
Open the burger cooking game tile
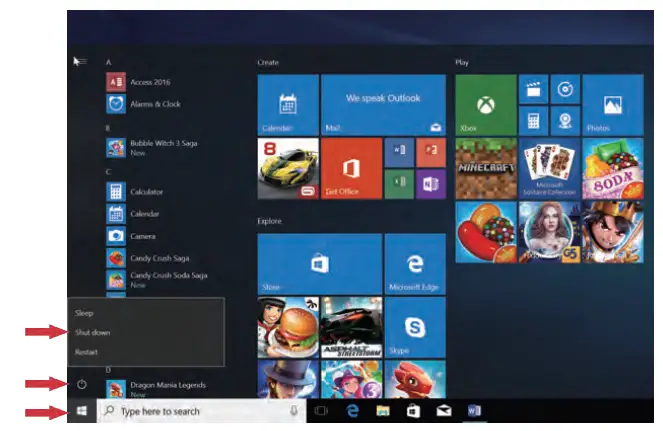click(288, 327)
